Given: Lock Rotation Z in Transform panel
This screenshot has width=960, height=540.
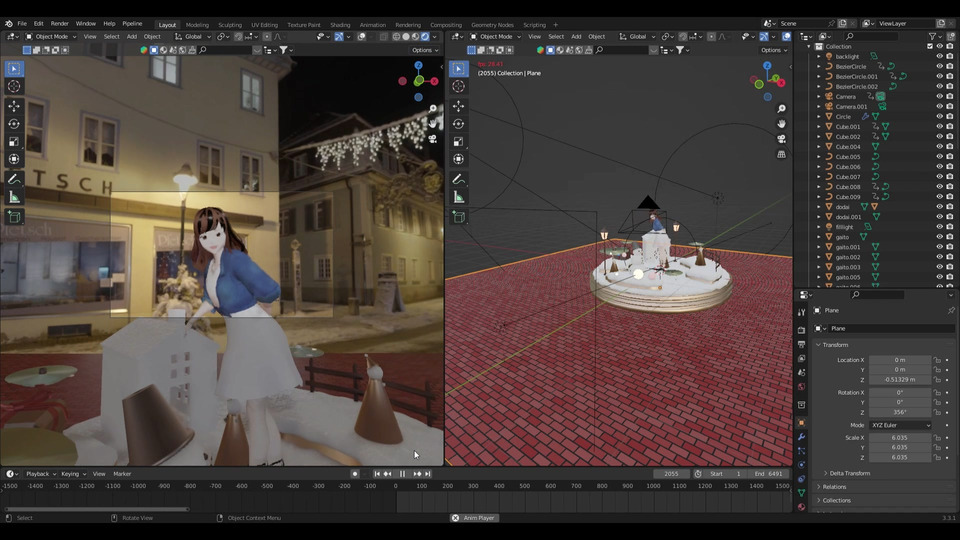Looking at the screenshot, I should [937, 412].
